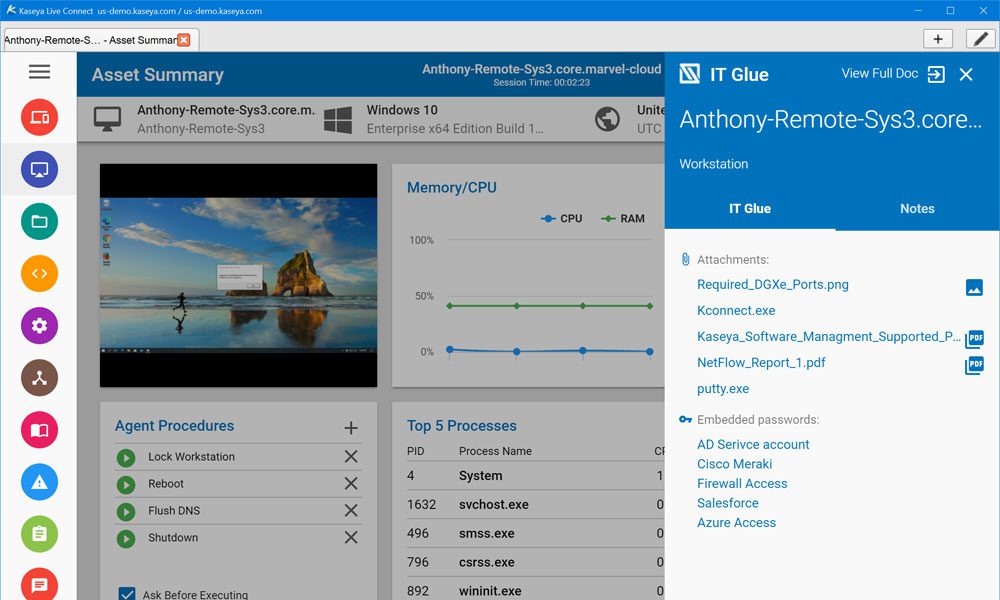
Task: Open the hamburger navigation menu
Action: click(39, 71)
